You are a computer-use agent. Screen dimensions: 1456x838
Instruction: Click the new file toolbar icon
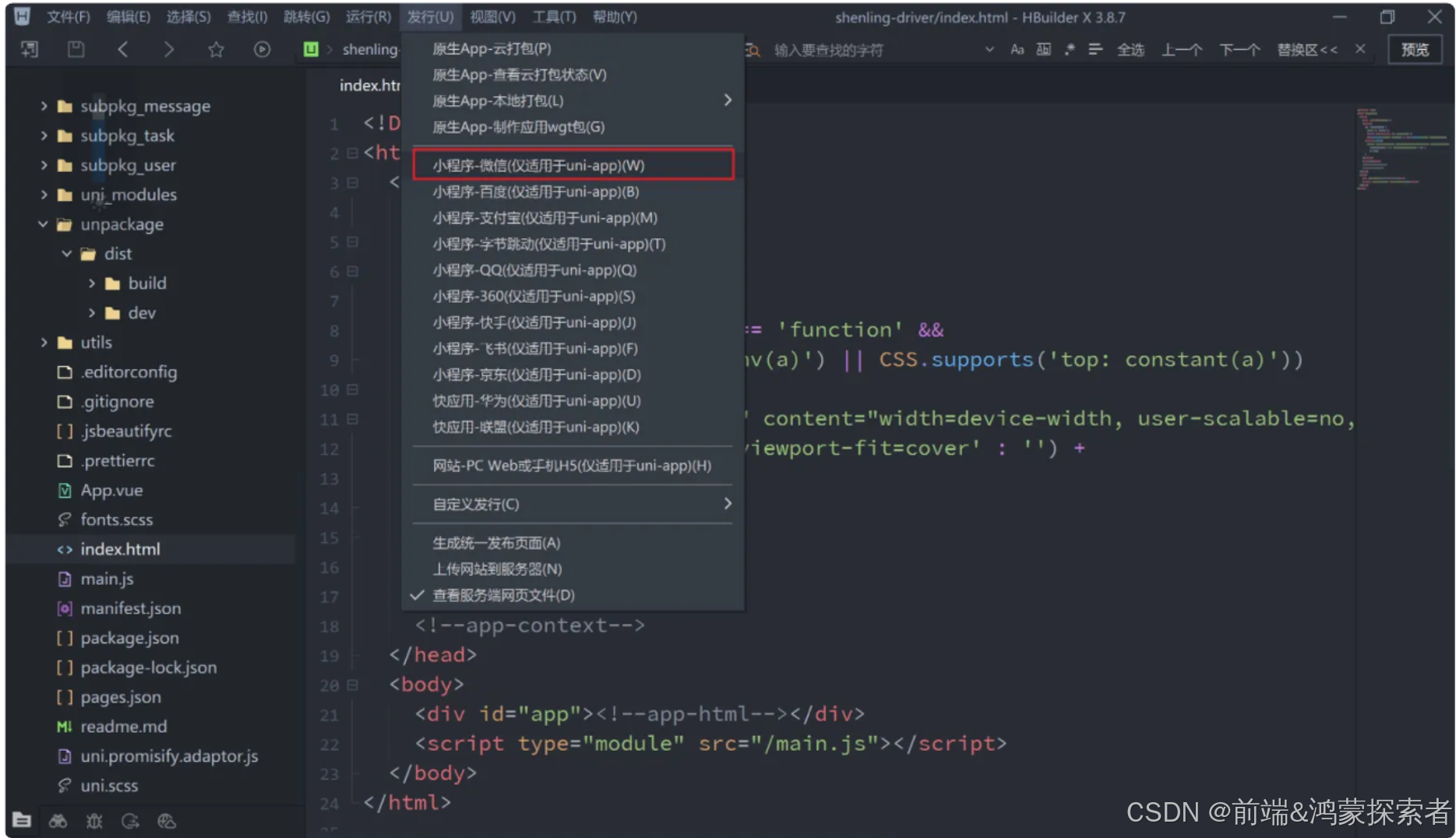point(30,49)
